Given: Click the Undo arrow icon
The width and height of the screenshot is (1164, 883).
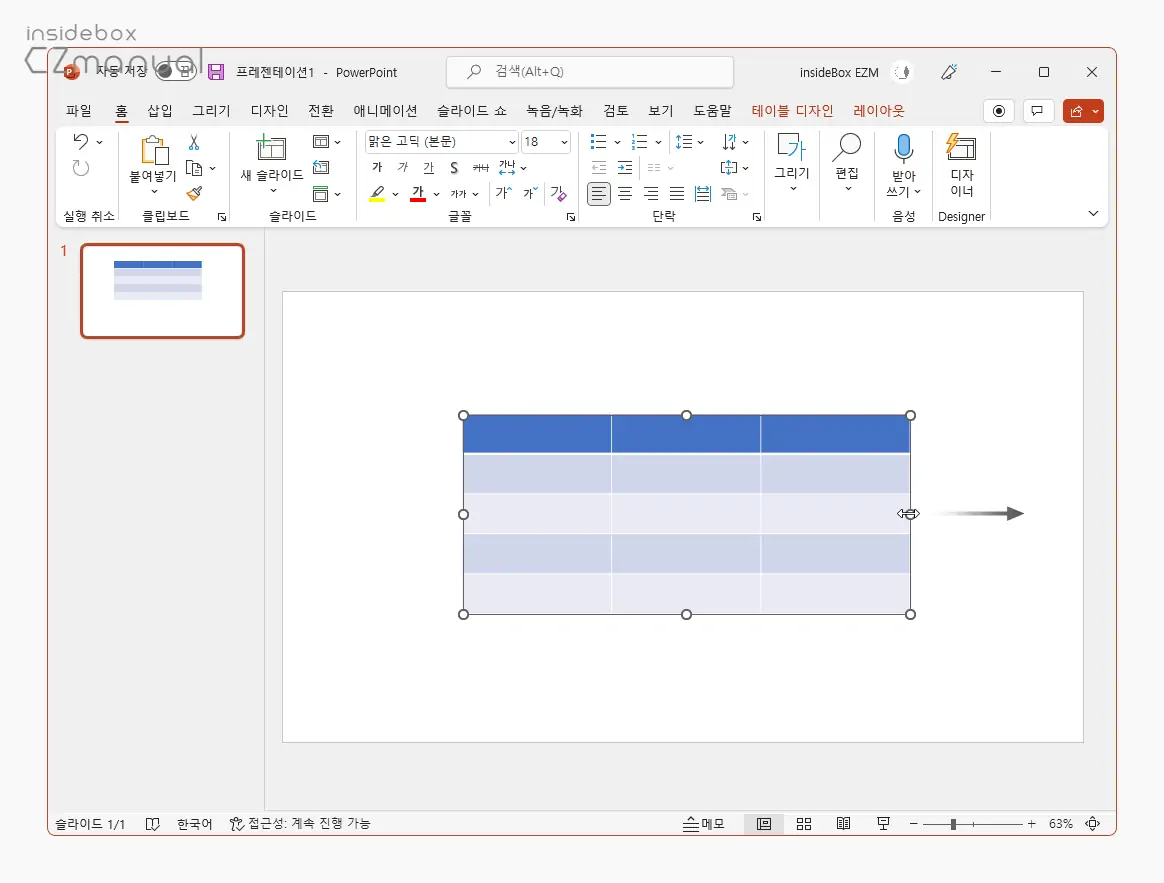Looking at the screenshot, I should 81,142.
